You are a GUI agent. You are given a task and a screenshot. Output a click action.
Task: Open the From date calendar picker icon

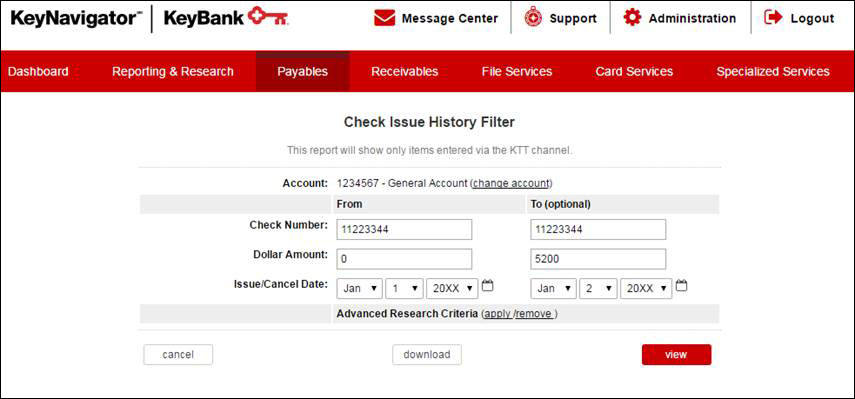(488, 285)
